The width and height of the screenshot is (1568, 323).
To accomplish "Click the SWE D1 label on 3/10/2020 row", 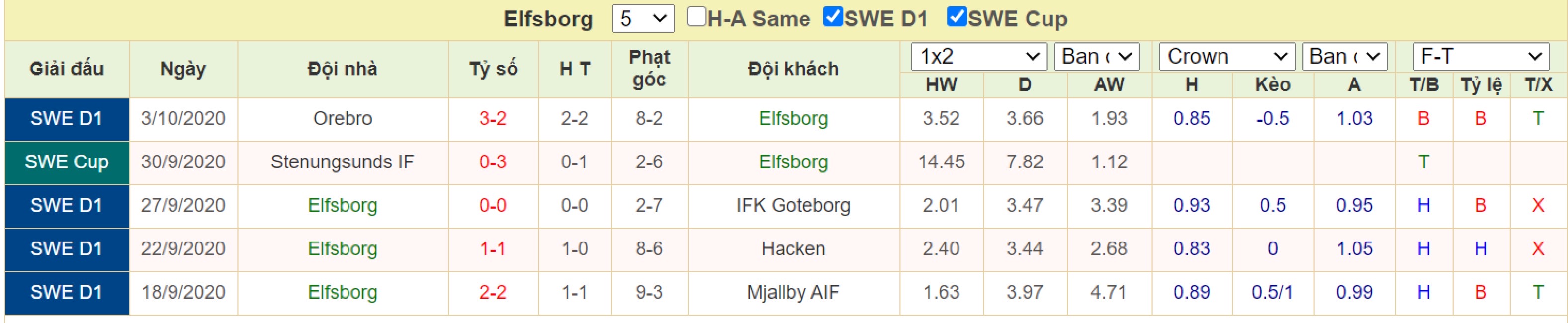I will (67, 119).
